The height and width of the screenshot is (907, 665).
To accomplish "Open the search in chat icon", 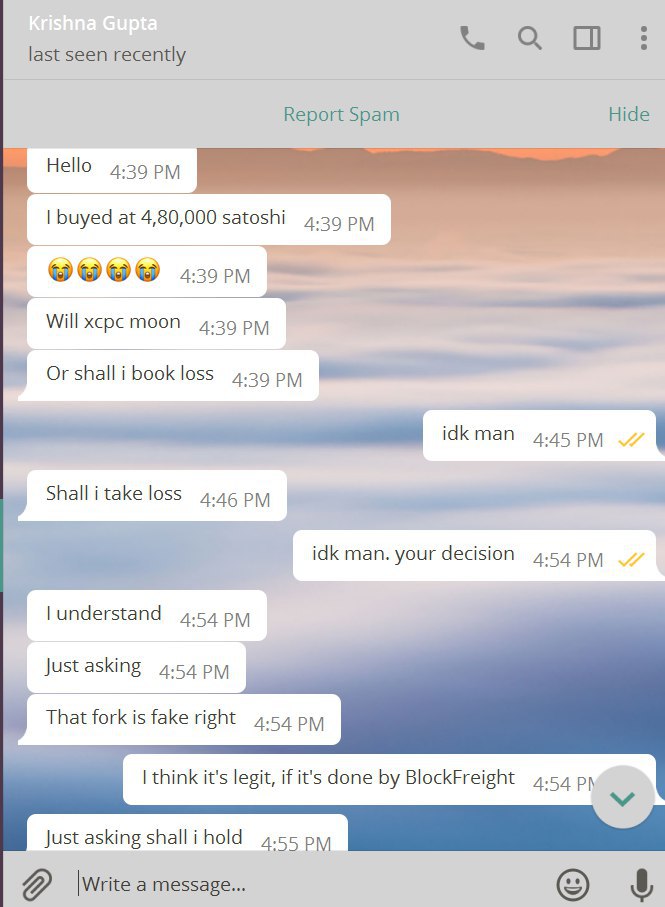I will point(529,38).
